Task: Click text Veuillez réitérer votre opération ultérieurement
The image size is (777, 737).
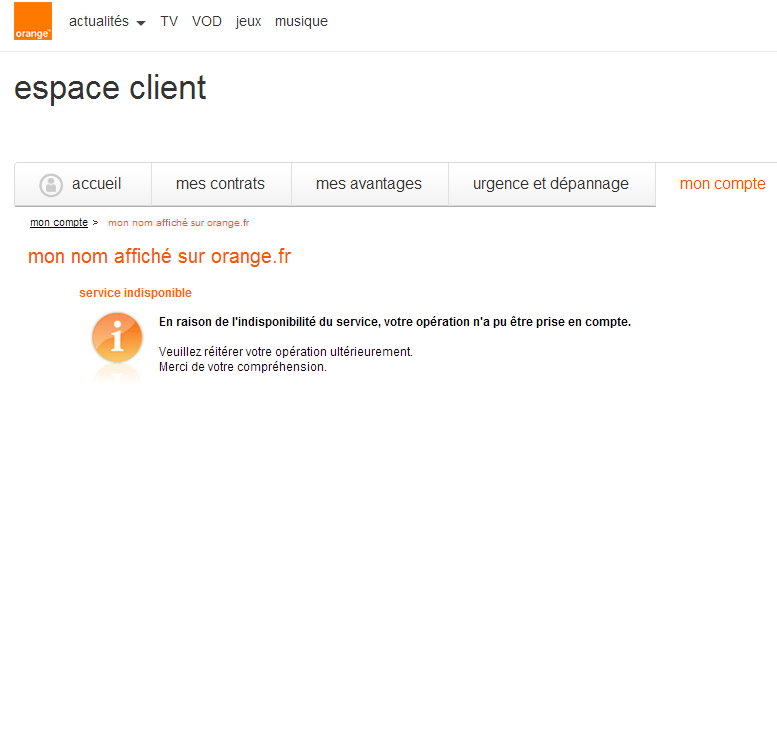Action: (285, 351)
